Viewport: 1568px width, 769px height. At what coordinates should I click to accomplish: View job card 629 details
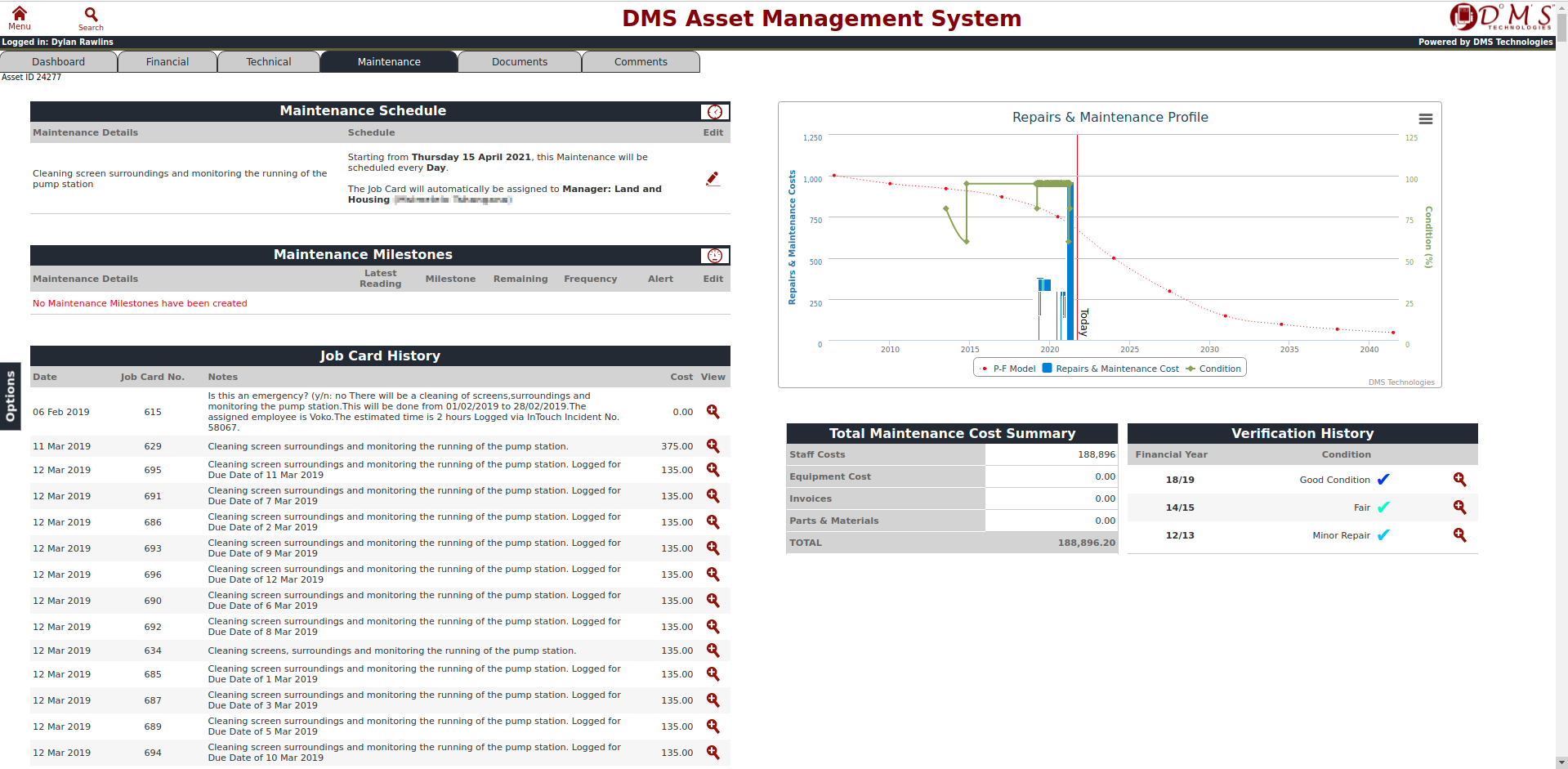click(713, 446)
